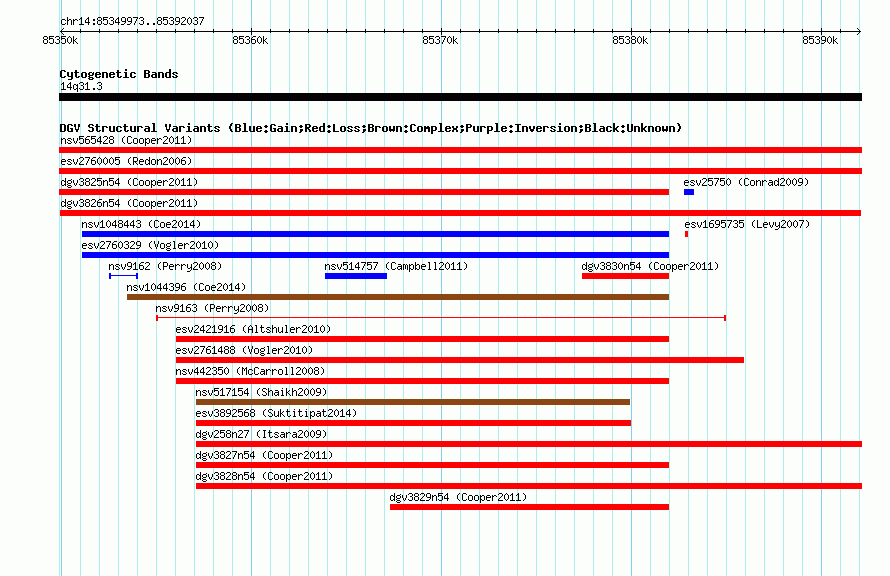The height and width of the screenshot is (576, 890).
Task: Select the red bar under dgv3829n54 (Cooper2011)
Action: click(530, 507)
